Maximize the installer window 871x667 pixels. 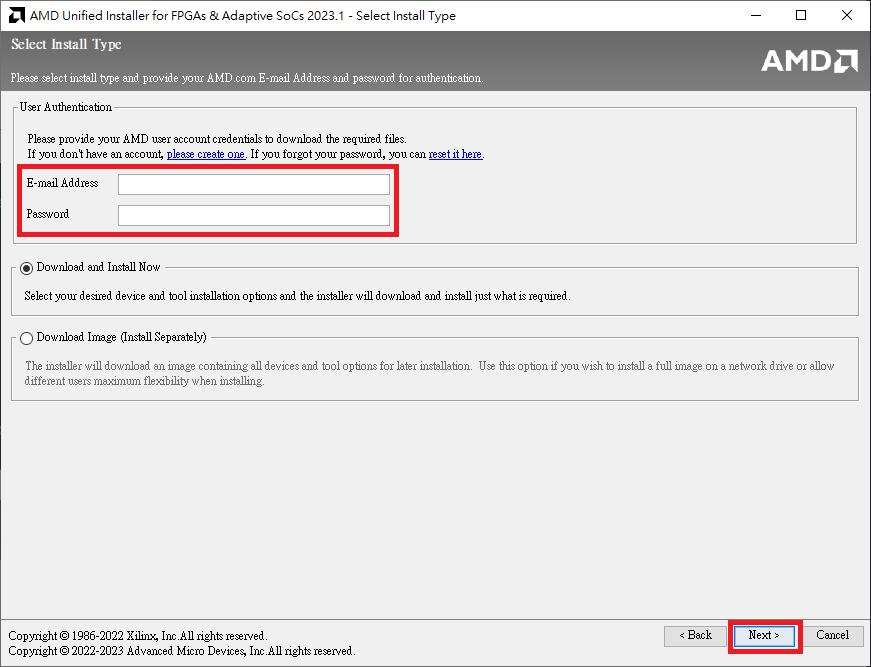tap(800, 15)
